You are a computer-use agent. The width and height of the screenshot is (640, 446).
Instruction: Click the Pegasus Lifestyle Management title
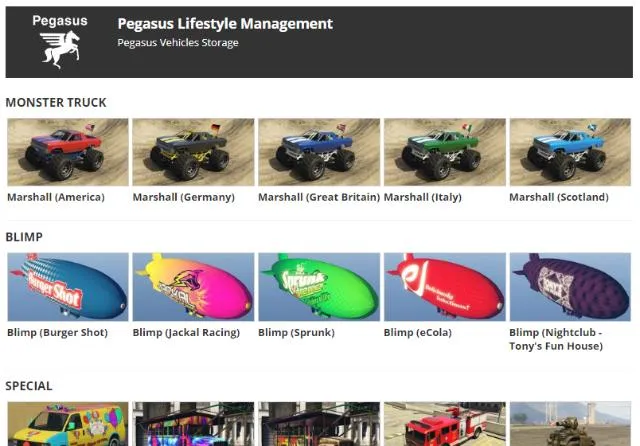pyautogui.click(x=225, y=24)
